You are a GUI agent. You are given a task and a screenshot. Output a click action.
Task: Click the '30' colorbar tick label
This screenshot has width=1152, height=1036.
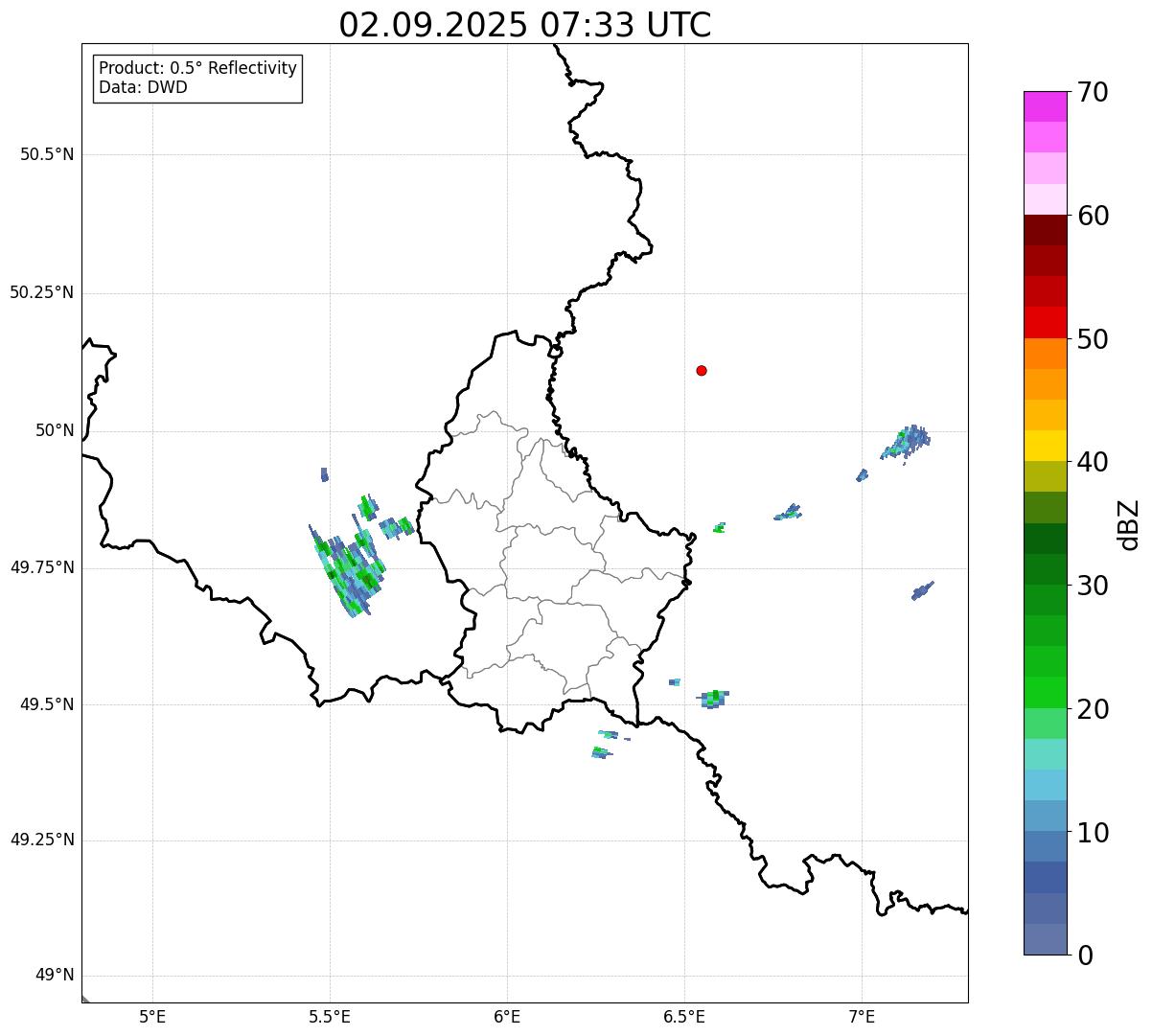tap(1093, 586)
